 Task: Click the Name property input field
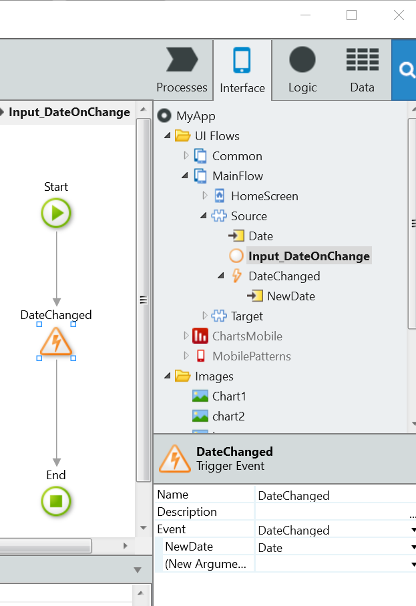(x=336, y=495)
